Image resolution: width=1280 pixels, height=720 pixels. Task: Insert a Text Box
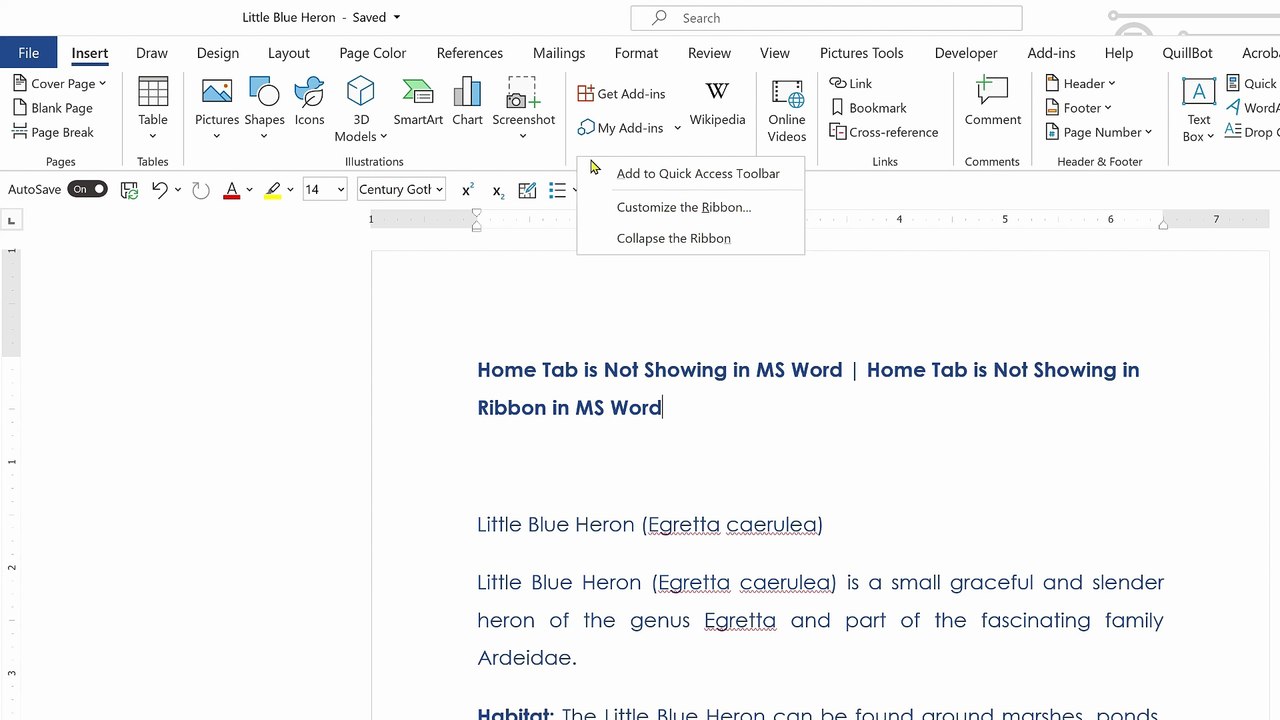(x=1198, y=110)
